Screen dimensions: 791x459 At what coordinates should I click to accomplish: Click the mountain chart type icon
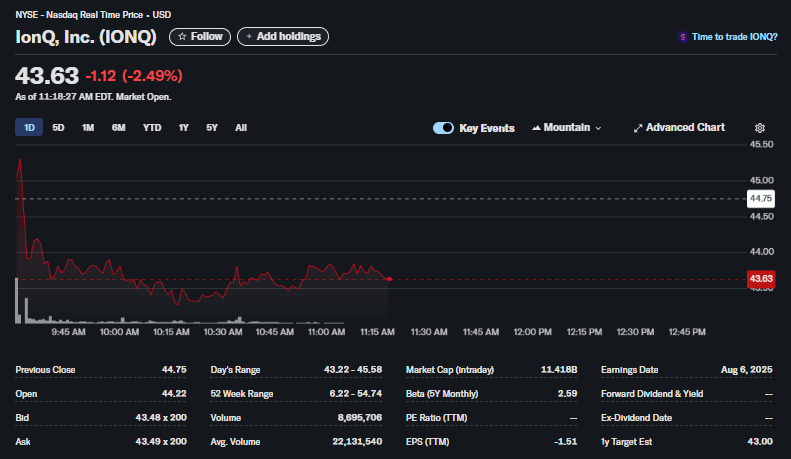pyautogui.click(x=536, y=128)
